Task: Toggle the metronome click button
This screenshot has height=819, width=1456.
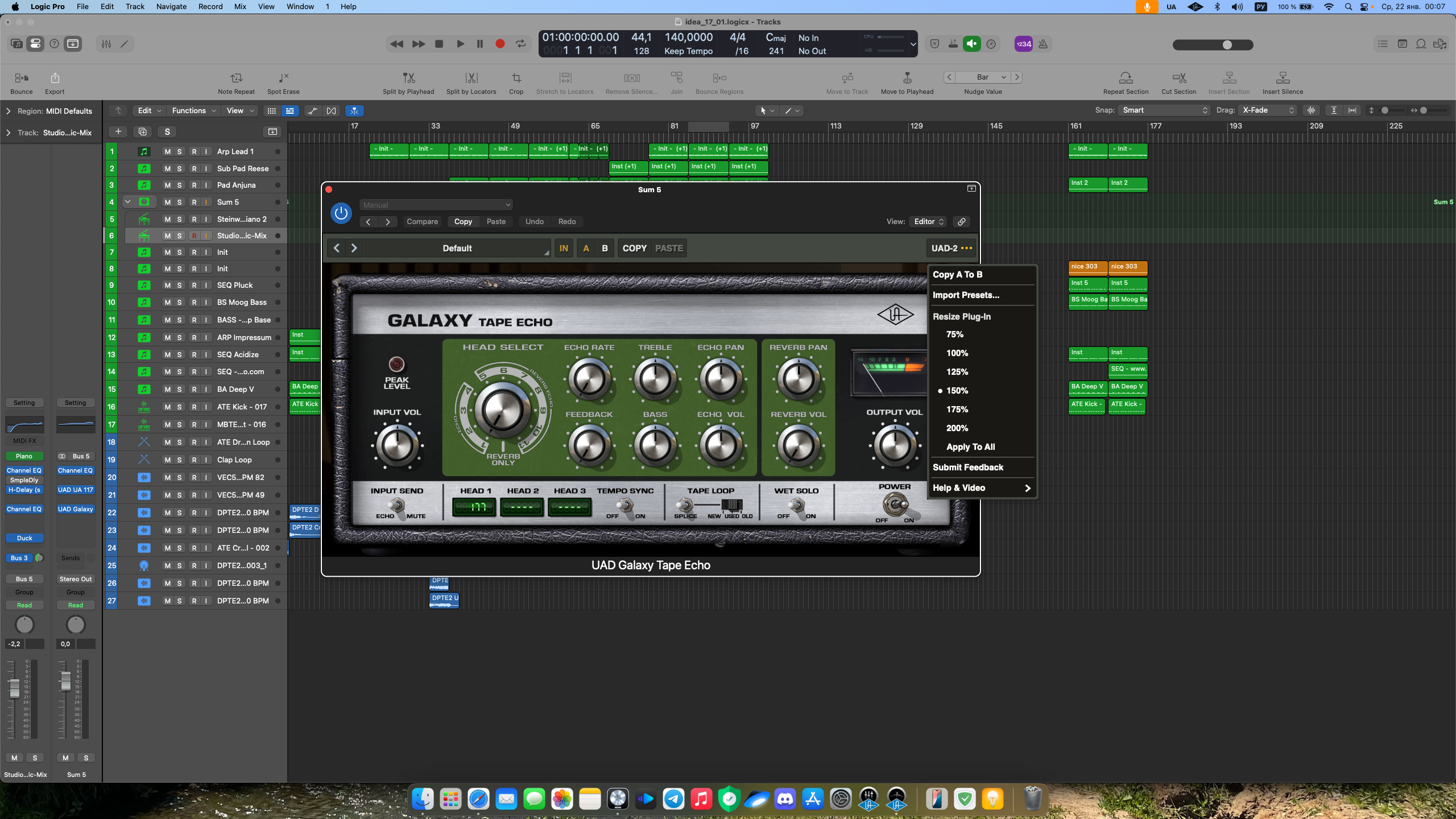Action: (x=1043, y=44)
